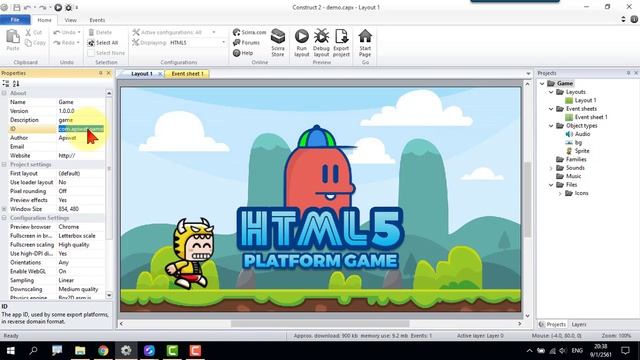The width and height of the screenshot is (640, 360).
Task: Open the Scirra Store
Action: (278, 42)
